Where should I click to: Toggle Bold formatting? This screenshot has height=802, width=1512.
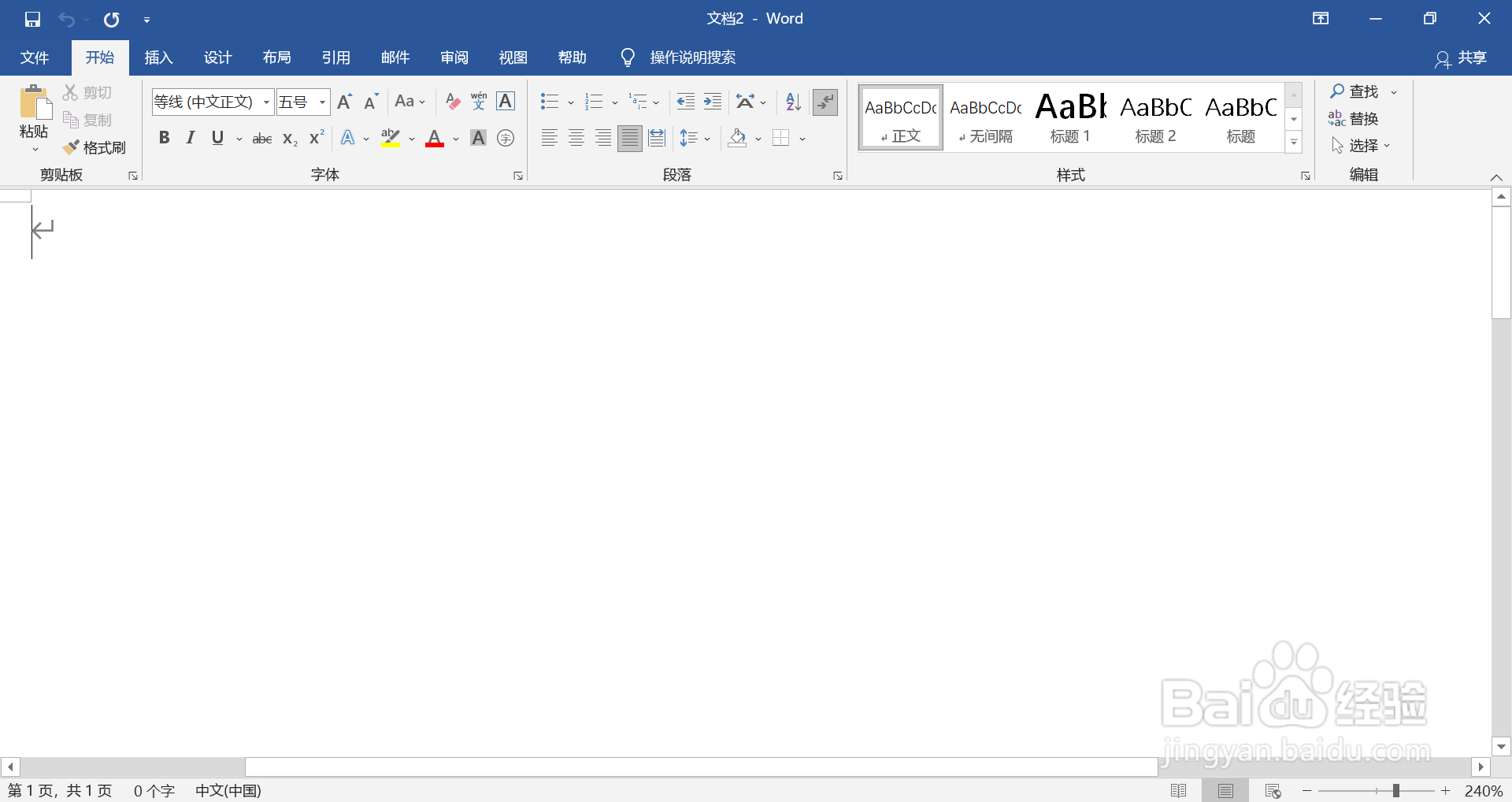point(164,139)
